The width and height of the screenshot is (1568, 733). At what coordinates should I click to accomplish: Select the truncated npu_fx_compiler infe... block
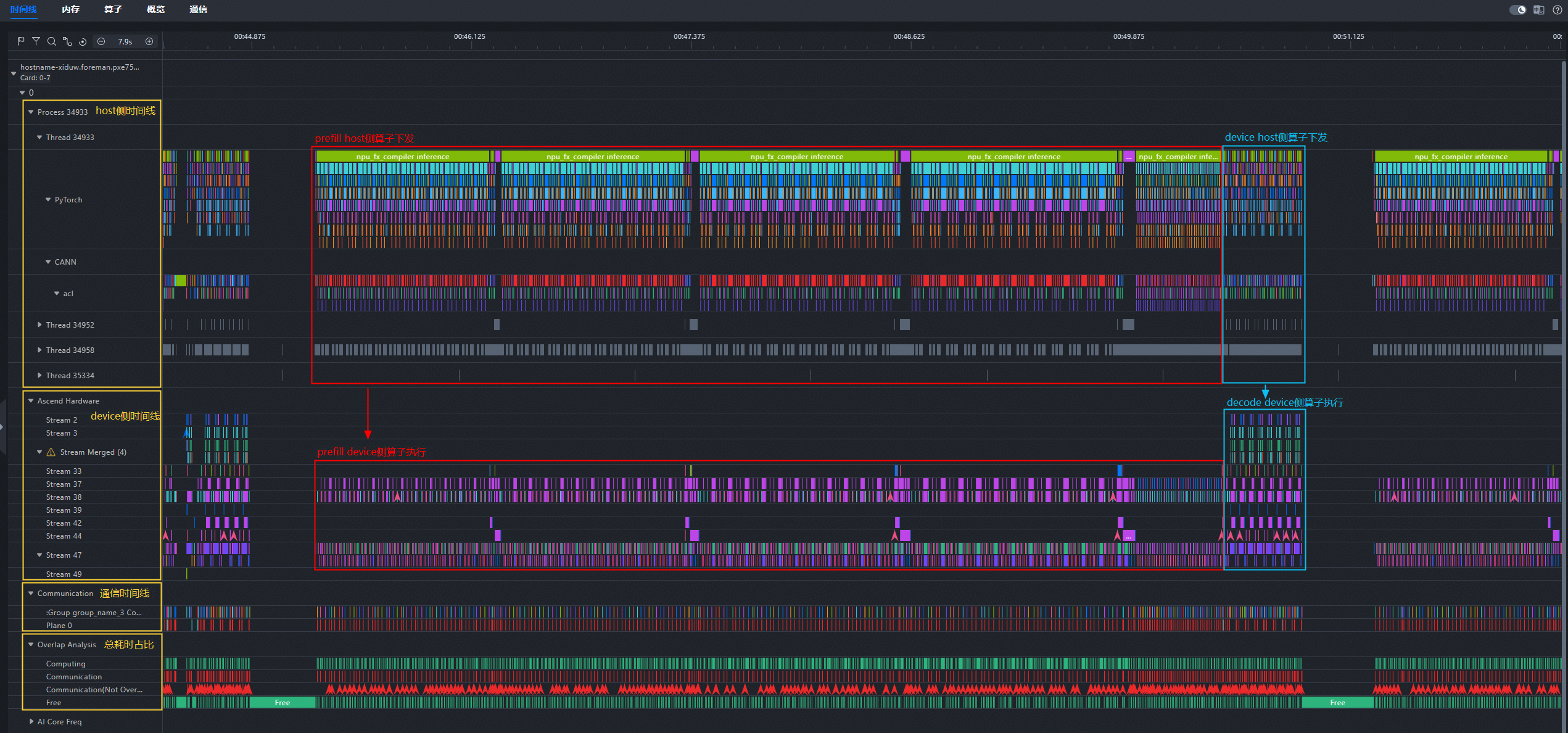[1178, 157]
